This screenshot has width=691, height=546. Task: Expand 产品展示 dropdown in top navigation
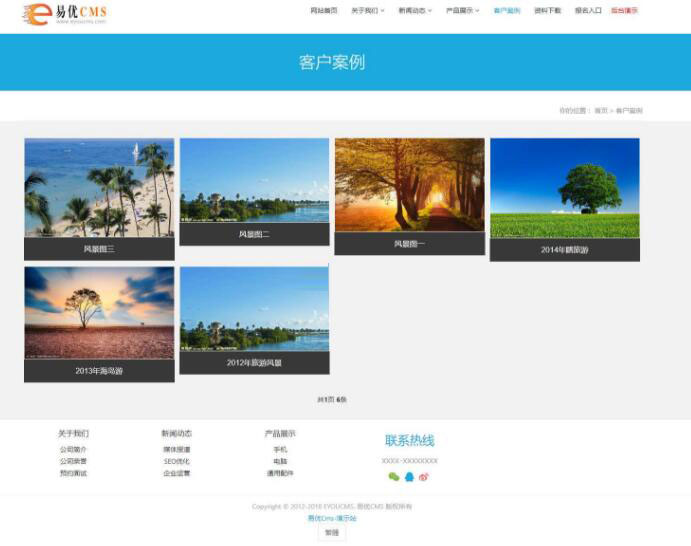pyautogui.click(x=463, y=11)
